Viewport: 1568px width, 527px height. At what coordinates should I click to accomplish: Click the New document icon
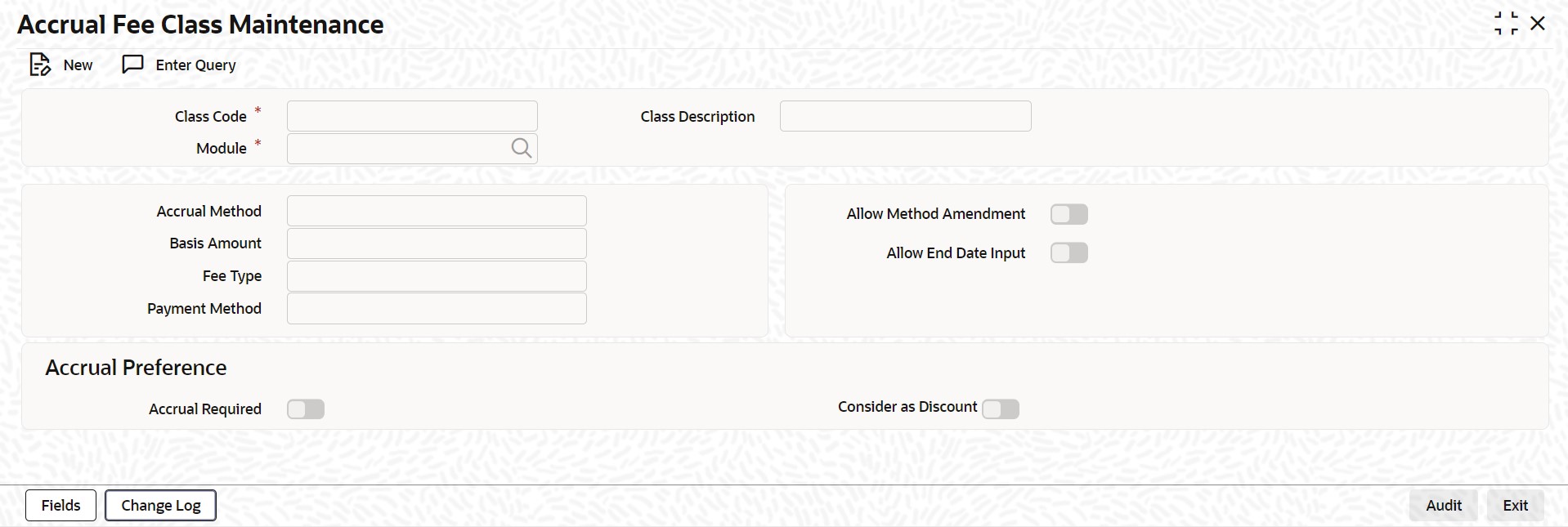39,65
